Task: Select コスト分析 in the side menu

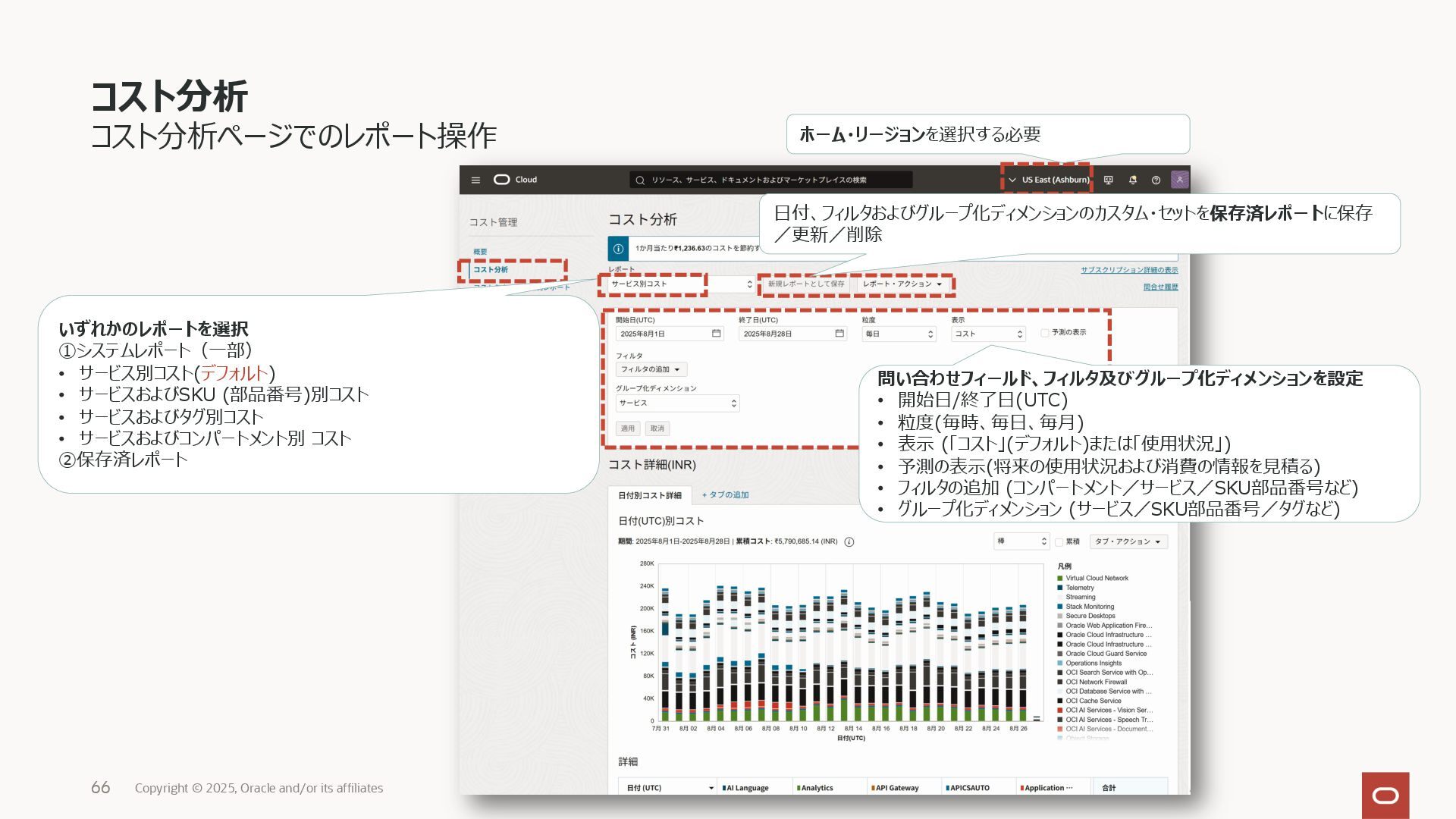Action: [491, 270]
